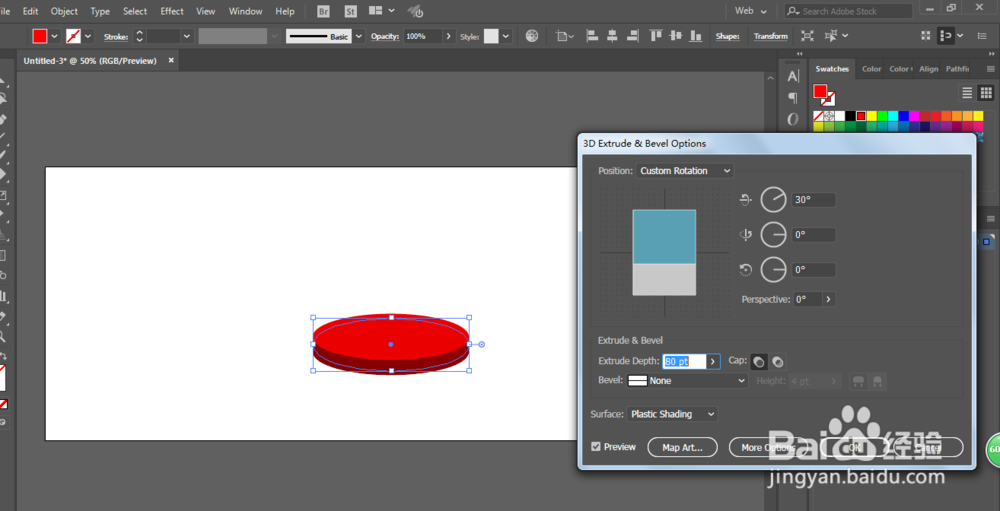1000x511 pixels.
Task: Click the Z-axis rotation dial
Action: pyautogui.click(x=774, y=270)
